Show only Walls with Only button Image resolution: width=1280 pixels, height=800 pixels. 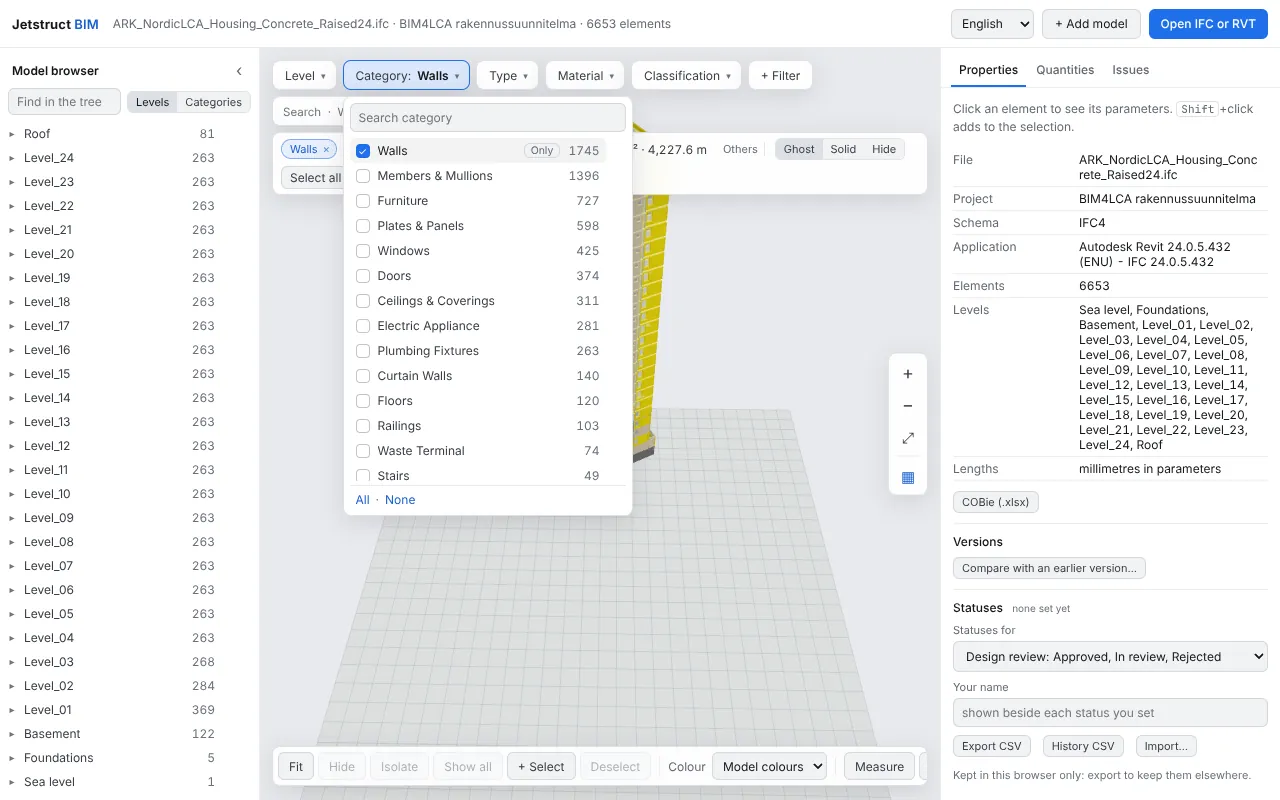542,151
